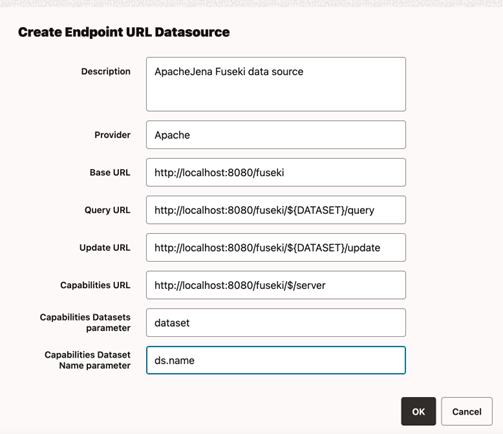Click the 'Capabilities Datasets parameter' label
Viewport: 503px width, 434px height.
pos(85,322)
